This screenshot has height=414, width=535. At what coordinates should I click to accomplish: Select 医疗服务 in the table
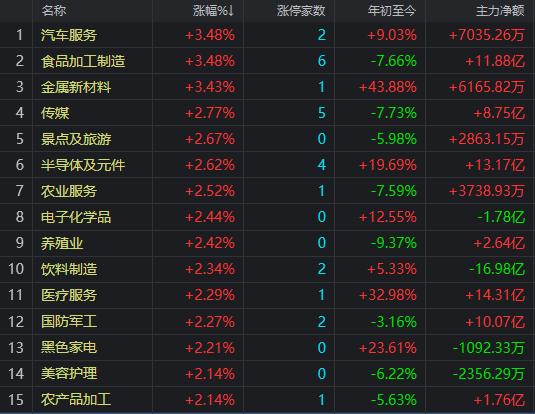(x=69, y=295)
